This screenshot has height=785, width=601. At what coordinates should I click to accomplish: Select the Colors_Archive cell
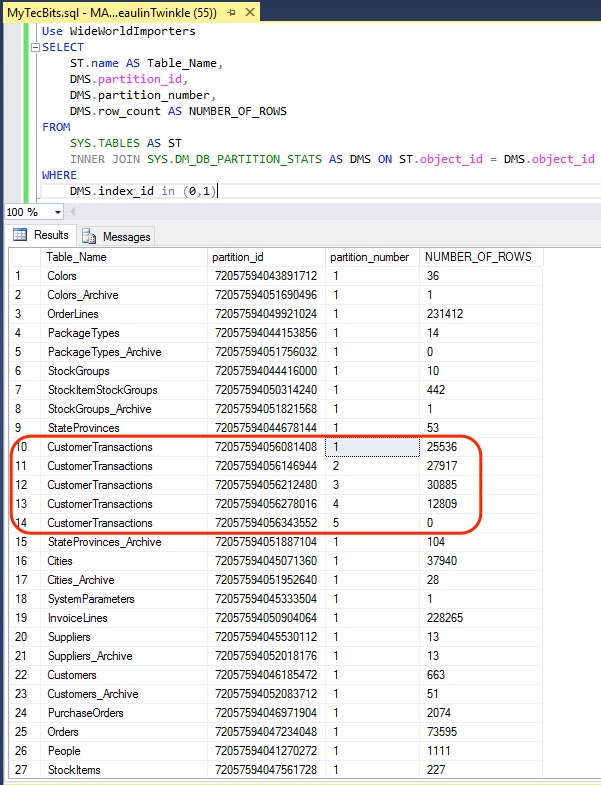tap(124, 295)
